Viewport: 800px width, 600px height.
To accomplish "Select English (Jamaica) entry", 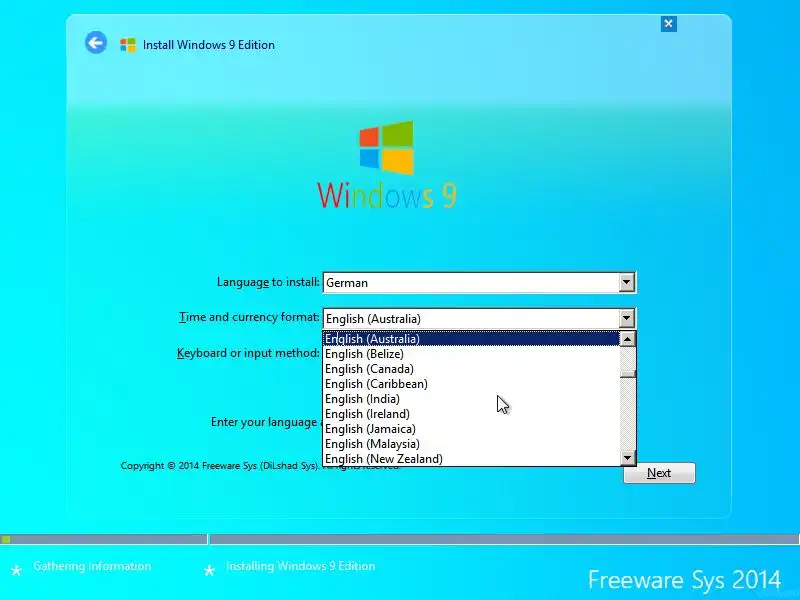I will pos(471,429).
